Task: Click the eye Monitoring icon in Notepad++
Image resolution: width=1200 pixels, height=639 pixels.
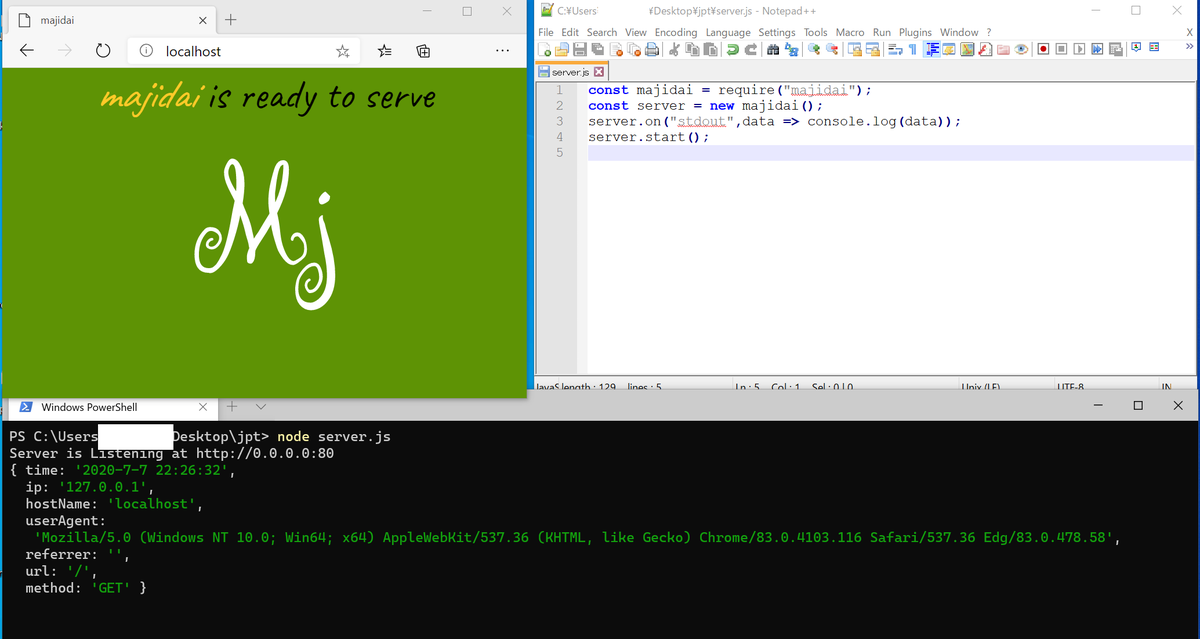Action: [x=1021, y=48]
